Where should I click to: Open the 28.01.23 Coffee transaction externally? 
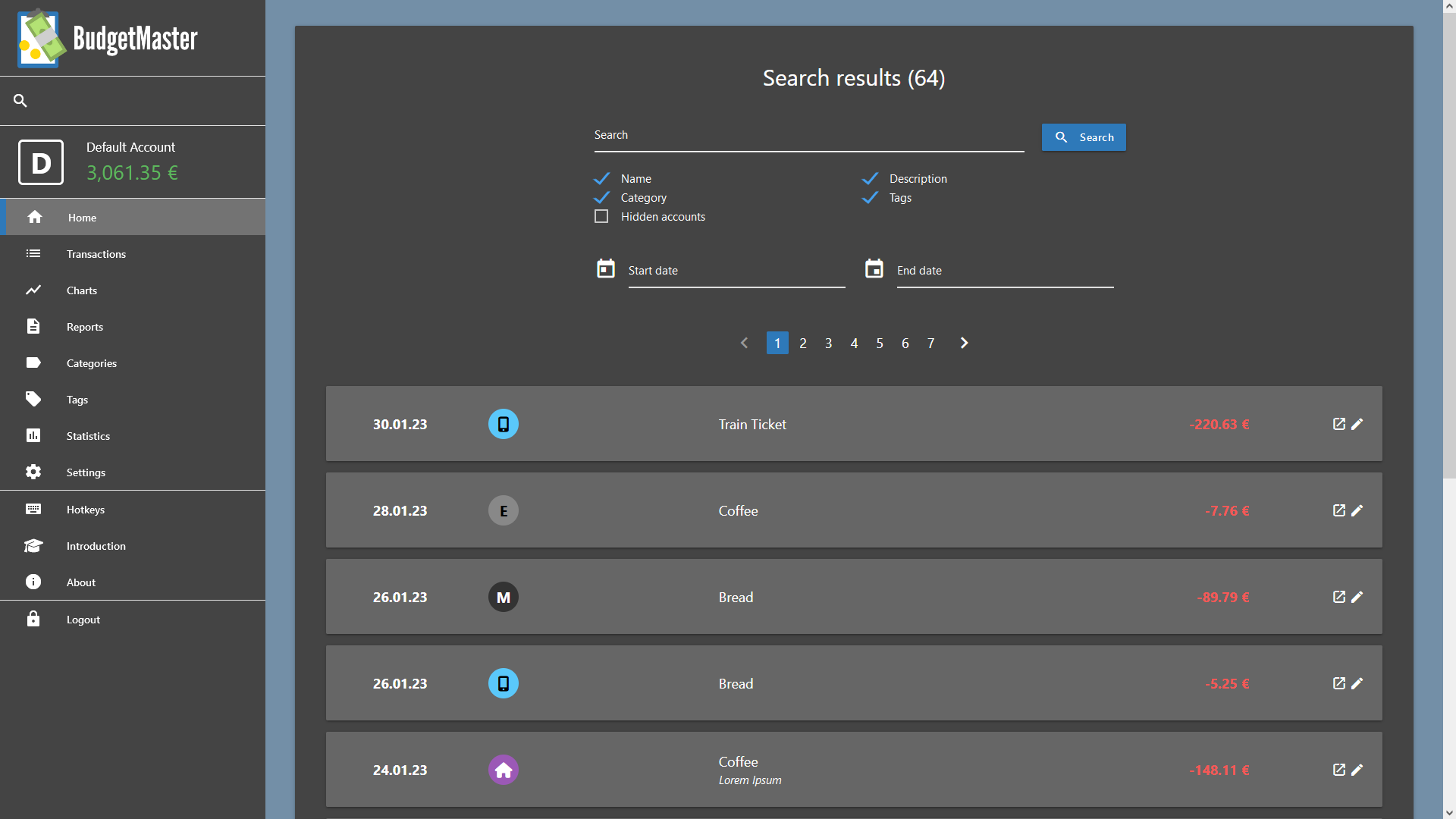1339,510
